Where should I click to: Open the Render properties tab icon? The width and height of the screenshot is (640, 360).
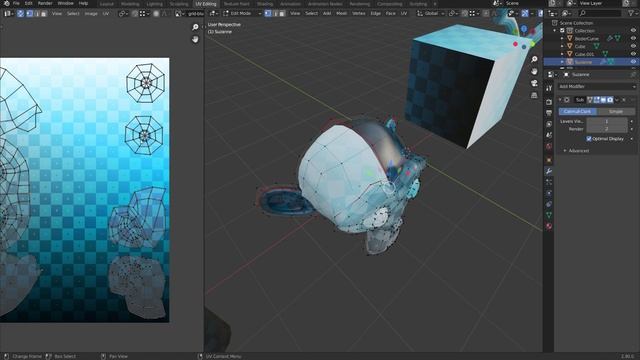pos(549,102)
